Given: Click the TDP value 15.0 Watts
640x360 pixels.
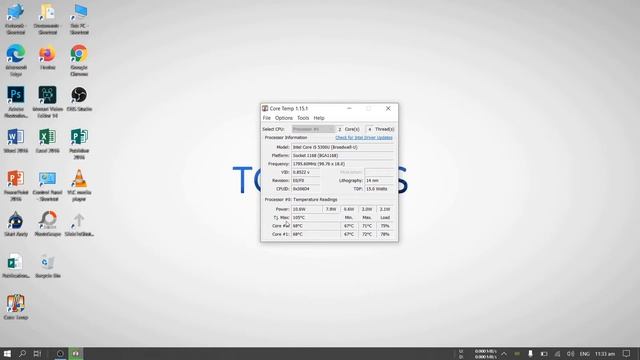Looking at the screenshot, I should pos(379,189).
